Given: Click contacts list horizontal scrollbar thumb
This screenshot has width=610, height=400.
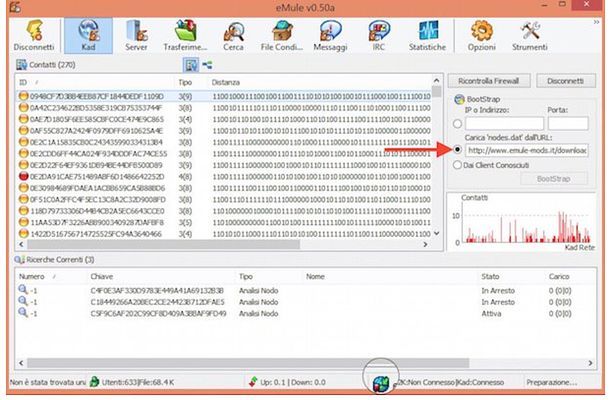Looking at the screenshot, I should [163, 244].
